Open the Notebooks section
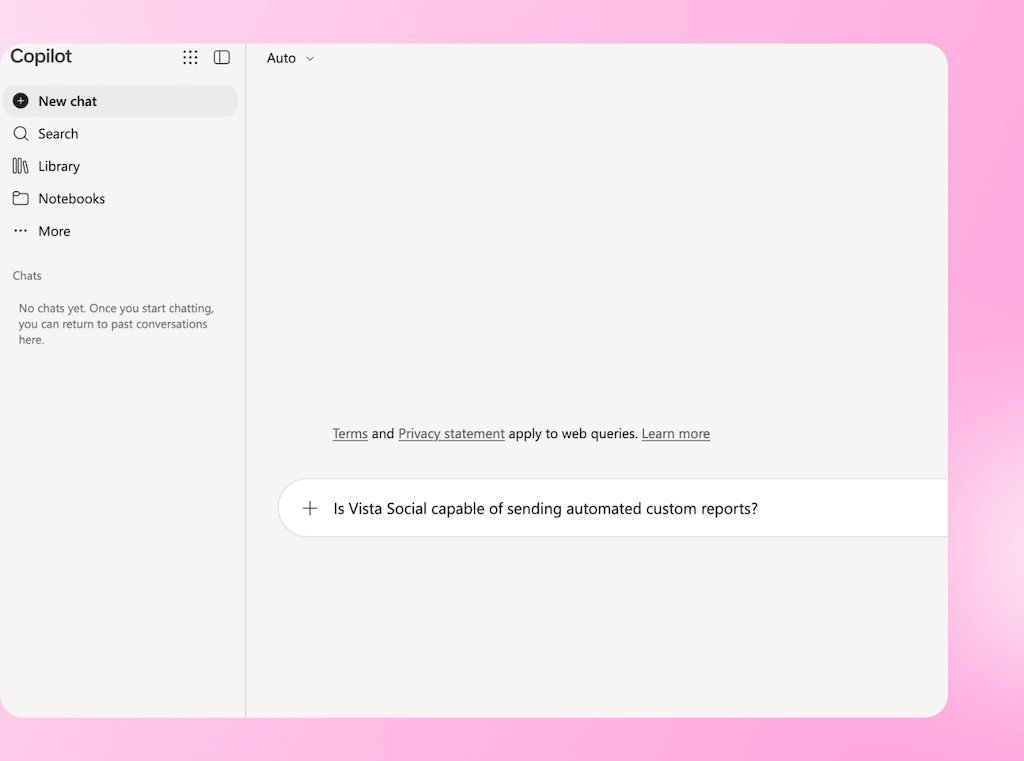Screen dimensions: 1024x761 [x=120, y=198]
